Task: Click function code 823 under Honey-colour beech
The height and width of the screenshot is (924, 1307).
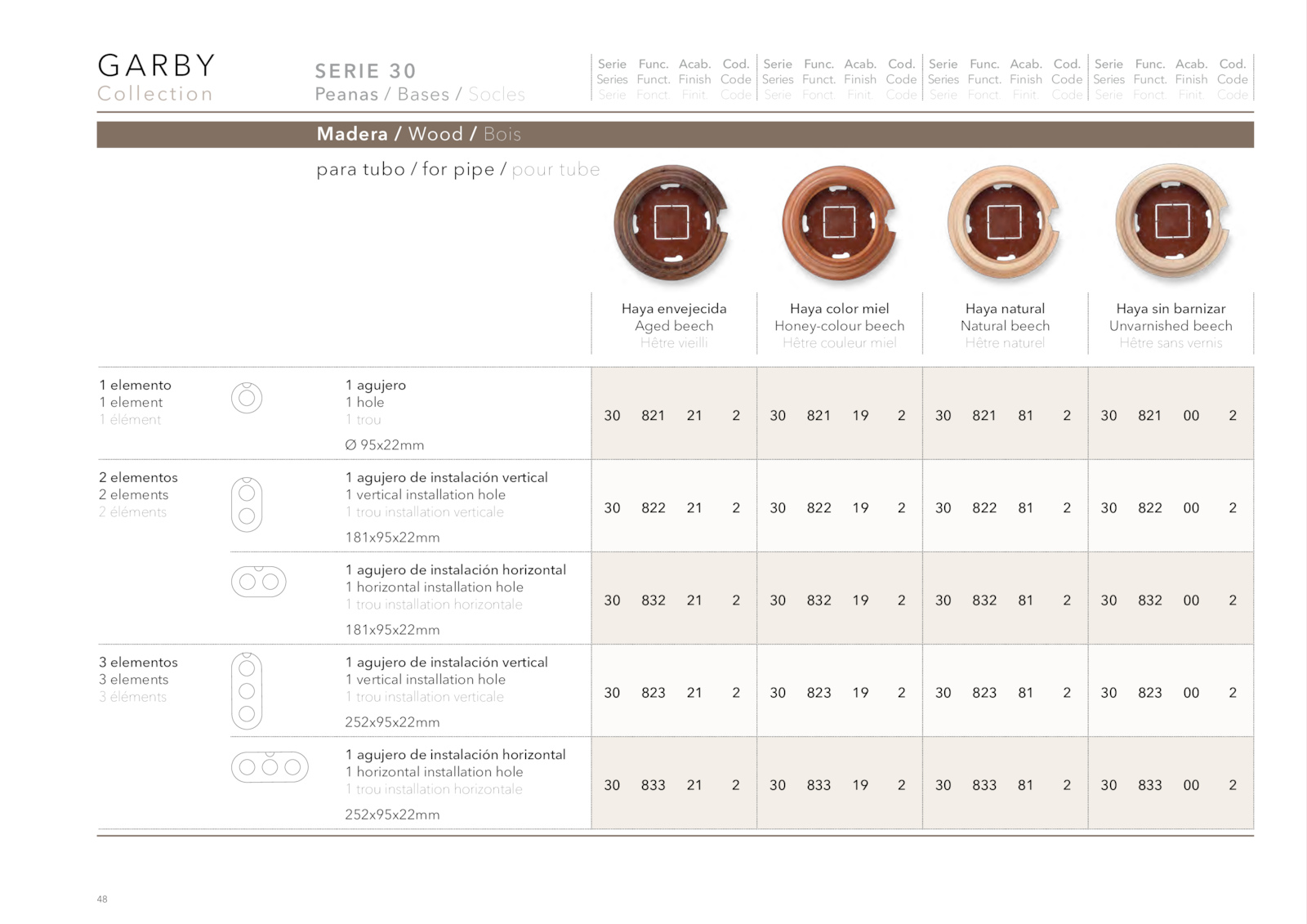Action: (x=819, y=692)
